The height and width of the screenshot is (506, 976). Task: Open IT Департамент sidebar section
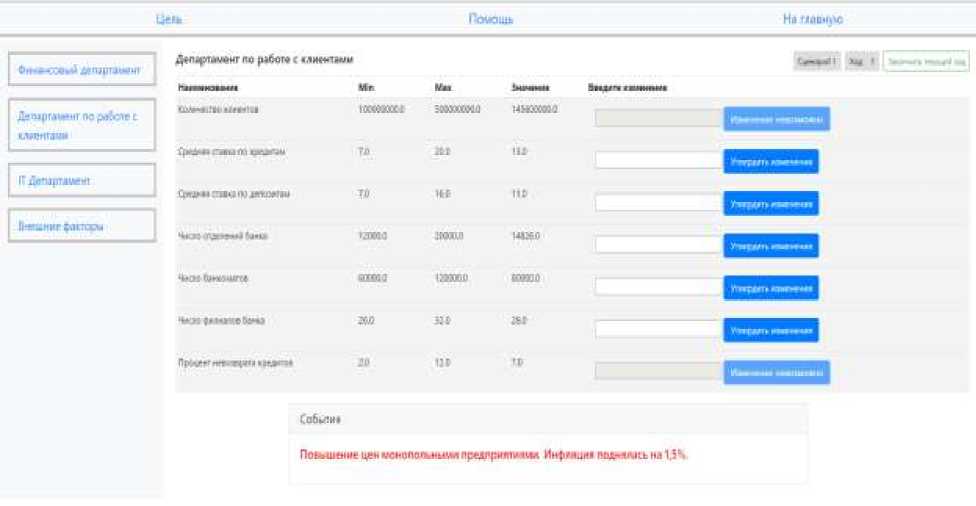(x=80, y=180)
